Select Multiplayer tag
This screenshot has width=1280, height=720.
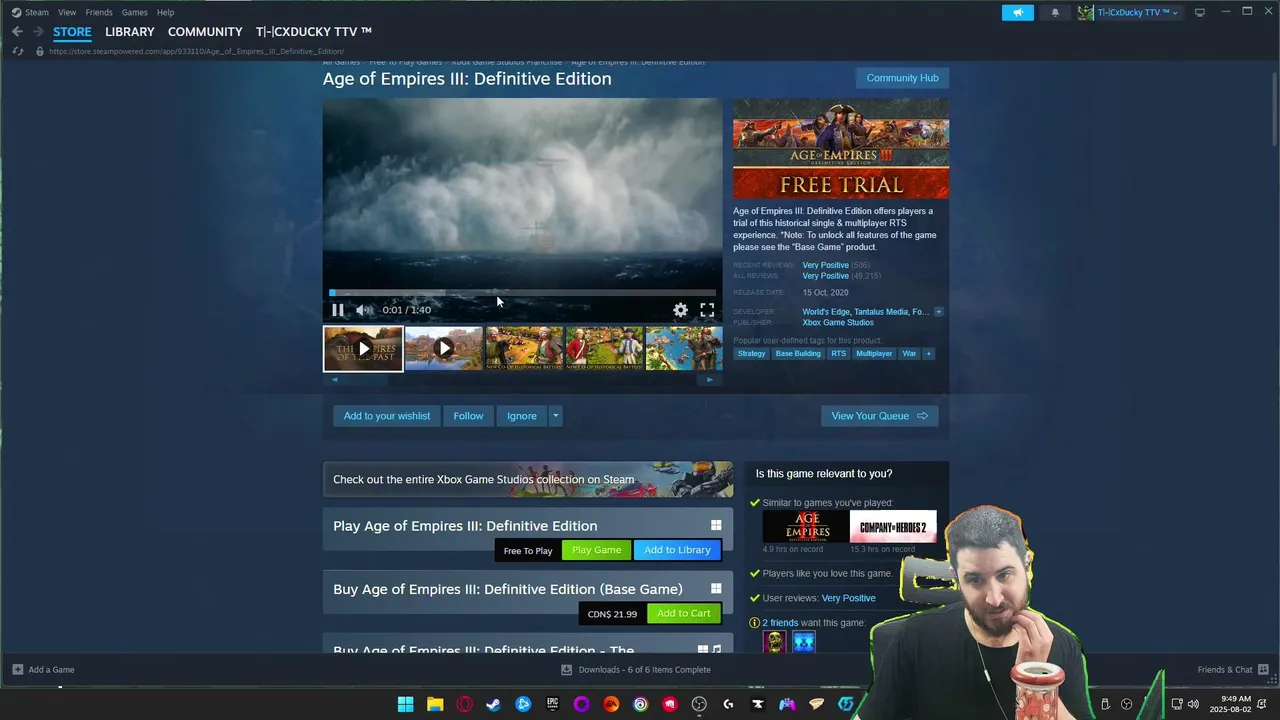coord(874,353)
